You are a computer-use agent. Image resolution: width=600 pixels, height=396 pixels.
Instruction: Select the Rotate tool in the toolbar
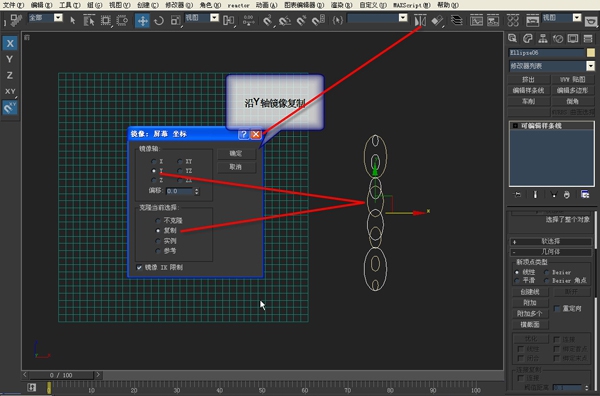[x=158, y=20]
